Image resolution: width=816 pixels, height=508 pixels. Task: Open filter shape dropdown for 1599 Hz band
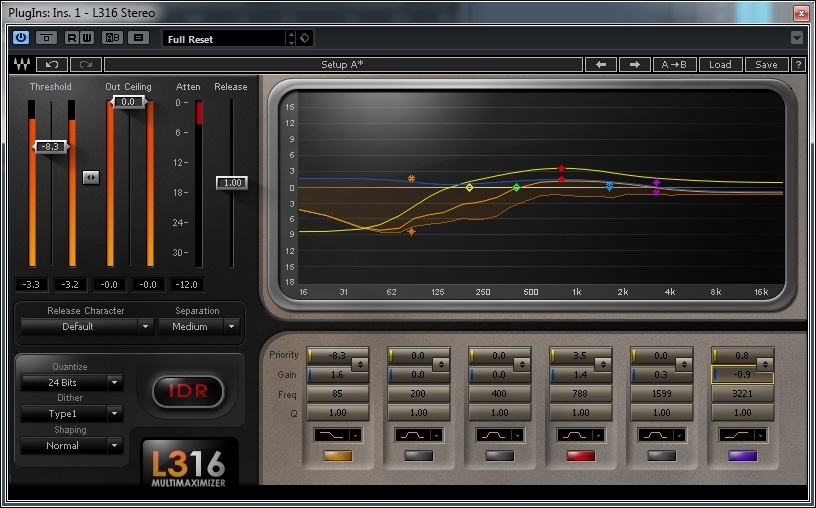(x=662, y=435)
